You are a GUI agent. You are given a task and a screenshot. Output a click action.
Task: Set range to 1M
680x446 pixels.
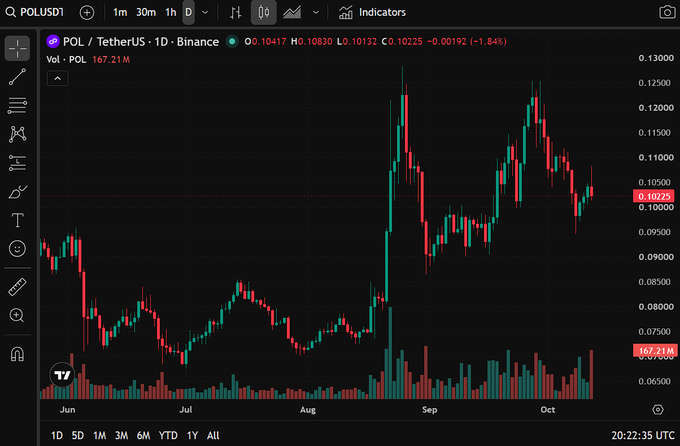pyautogui.click(x=99, y=435)
